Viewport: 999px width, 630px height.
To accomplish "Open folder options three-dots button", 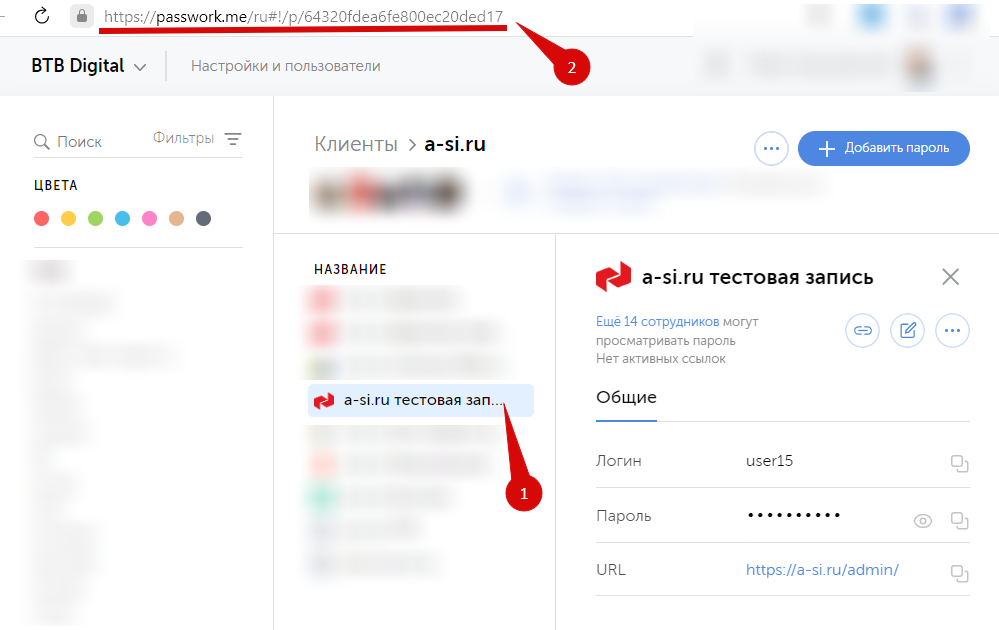I will coord(771,148).
